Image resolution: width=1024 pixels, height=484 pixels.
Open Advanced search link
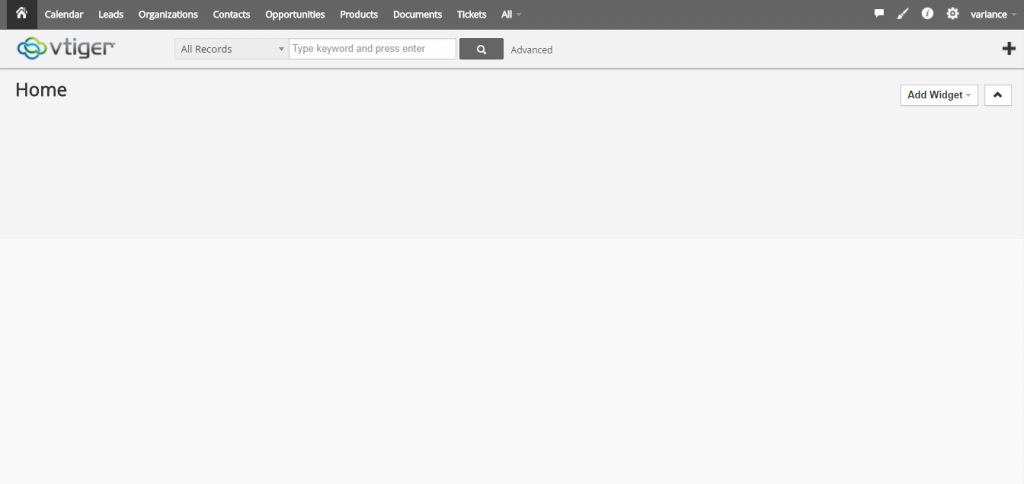click(532, 50)
